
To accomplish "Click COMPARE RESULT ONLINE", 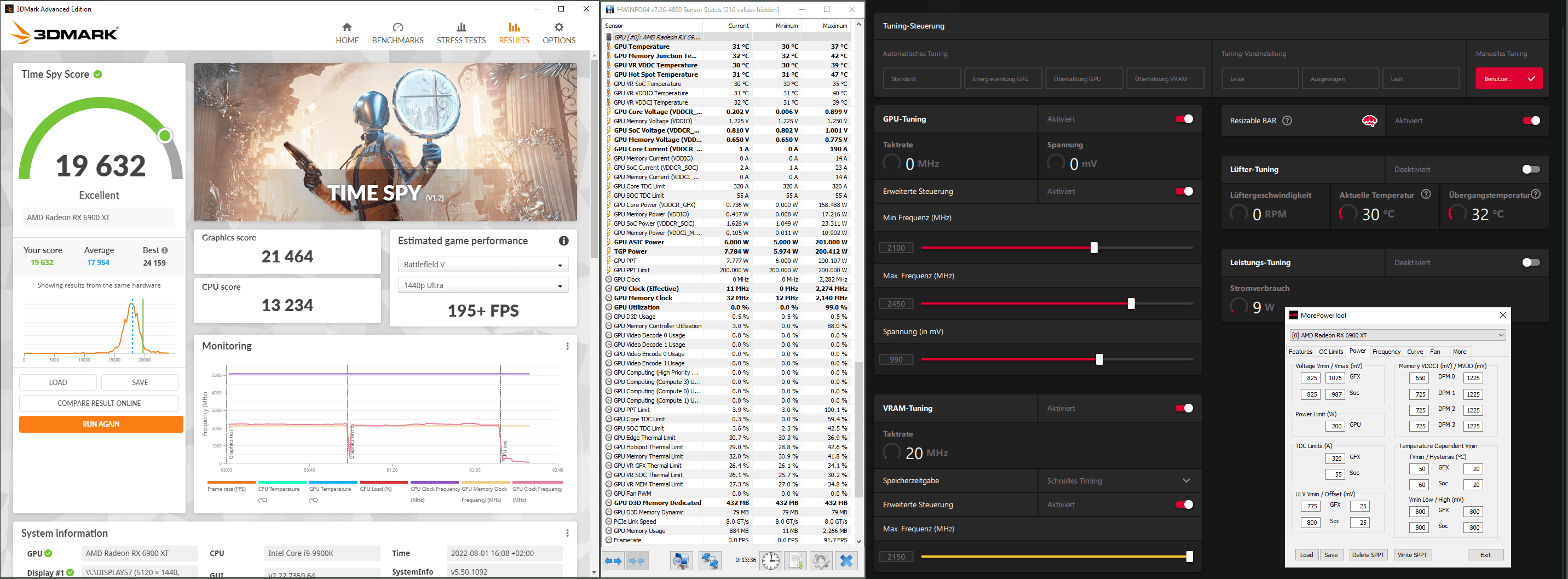I will click(99, 403).
